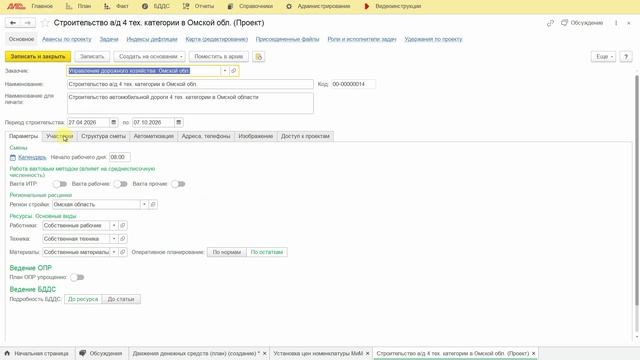
Task: Expand the Техника dropdown
Action: (x=114, y=238)
